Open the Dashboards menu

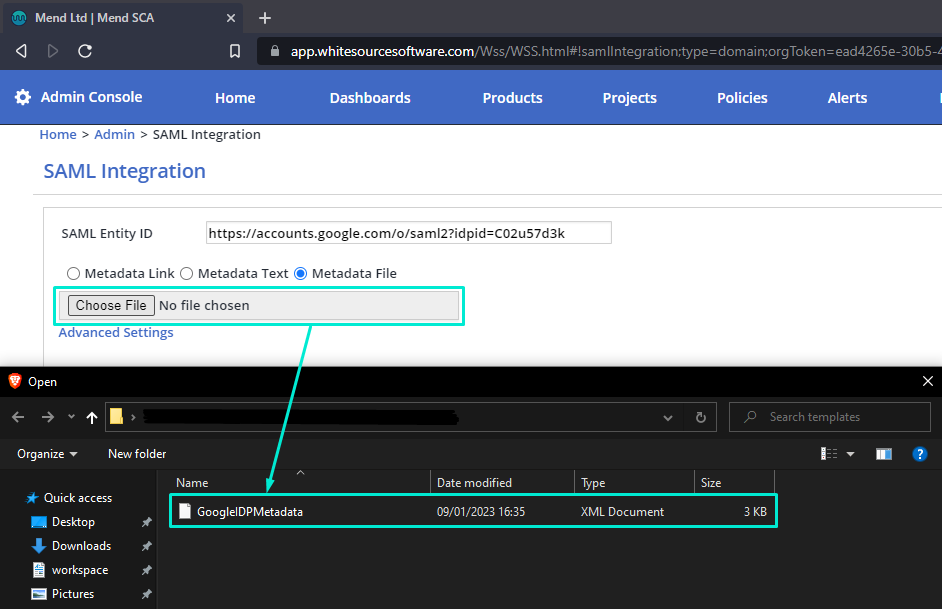(x=370, y=98)
